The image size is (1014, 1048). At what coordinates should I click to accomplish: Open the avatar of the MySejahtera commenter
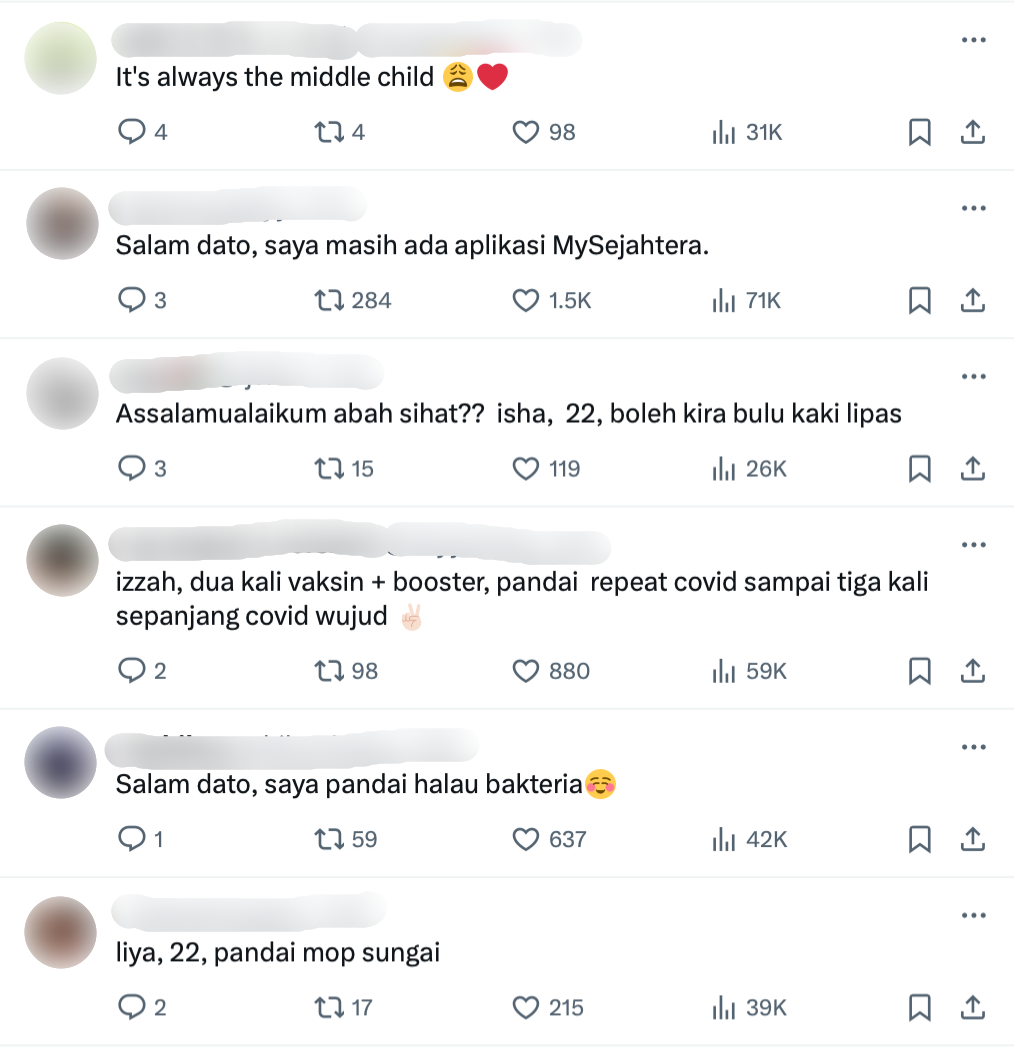(x=62, y=223)
